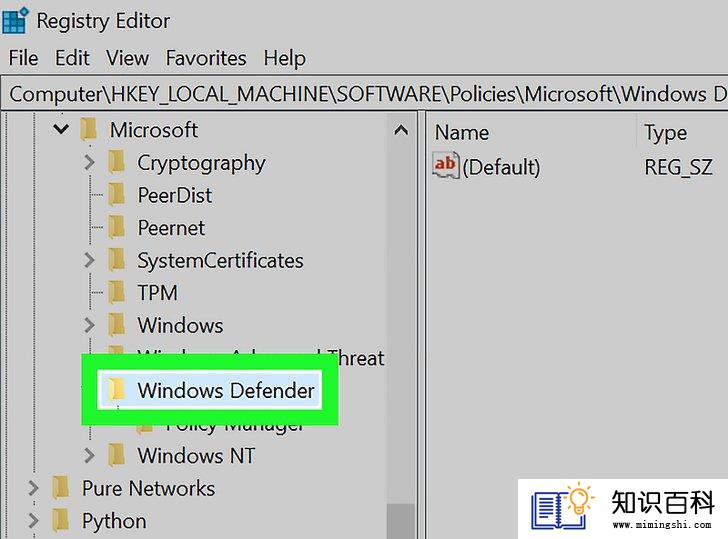
Task: Select the TPM tree item
Action: 157,293
